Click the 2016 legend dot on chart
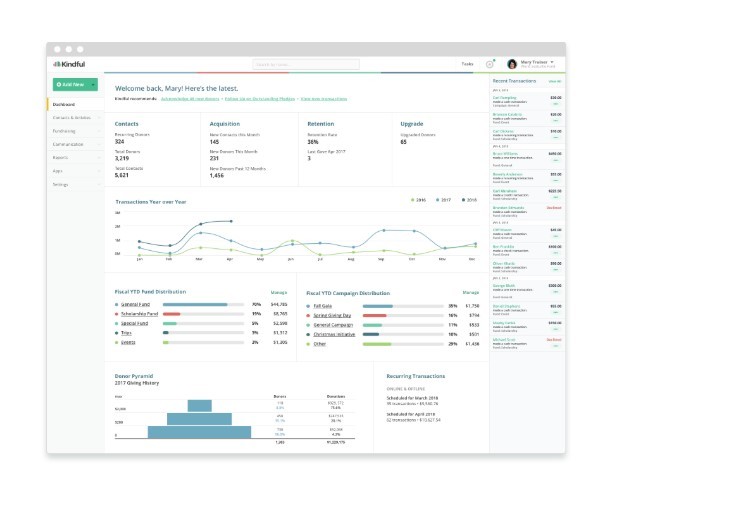 pyautogui.click(x=413, y=200)
